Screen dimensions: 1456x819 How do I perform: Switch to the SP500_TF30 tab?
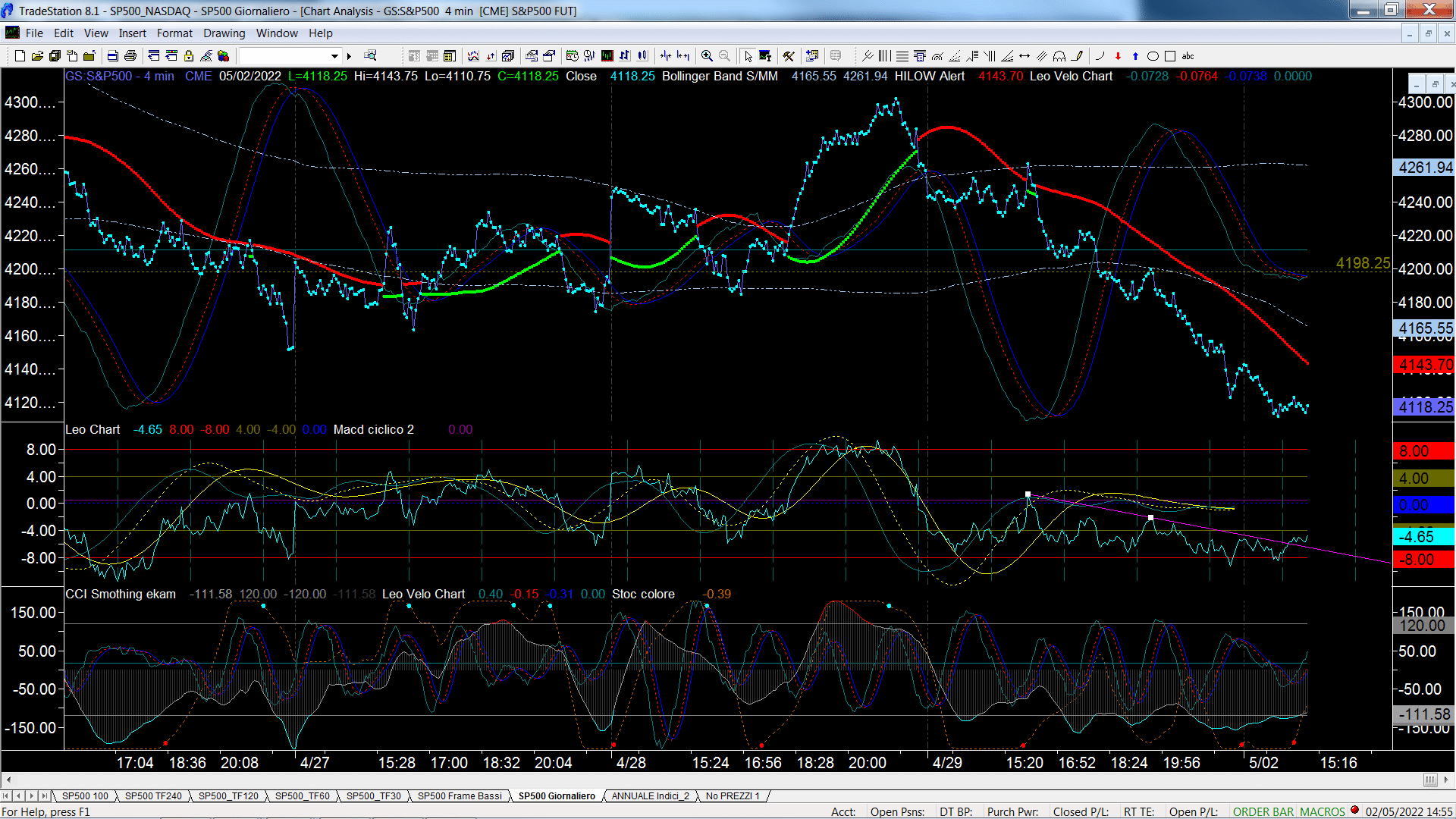click(x=374, y=796)
